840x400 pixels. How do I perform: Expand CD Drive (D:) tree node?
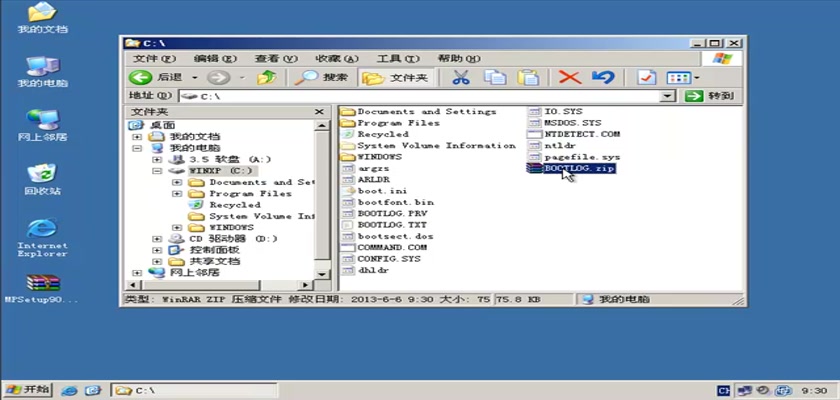pos(156,239)
